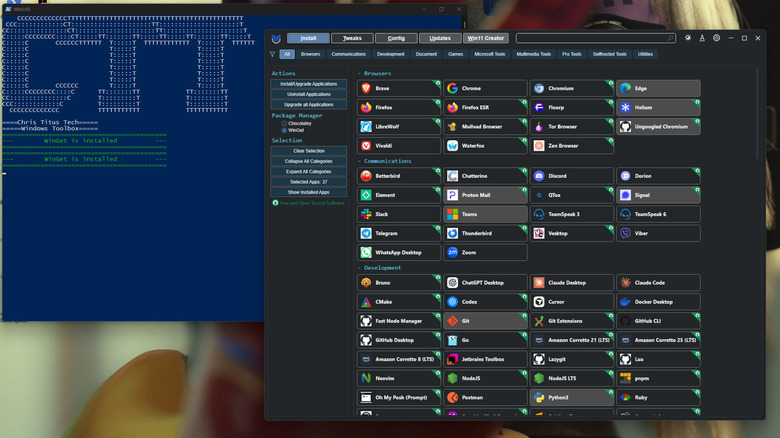Filter by Utilities category
This screenshot has width=780, height=438.
click(645, 54)
